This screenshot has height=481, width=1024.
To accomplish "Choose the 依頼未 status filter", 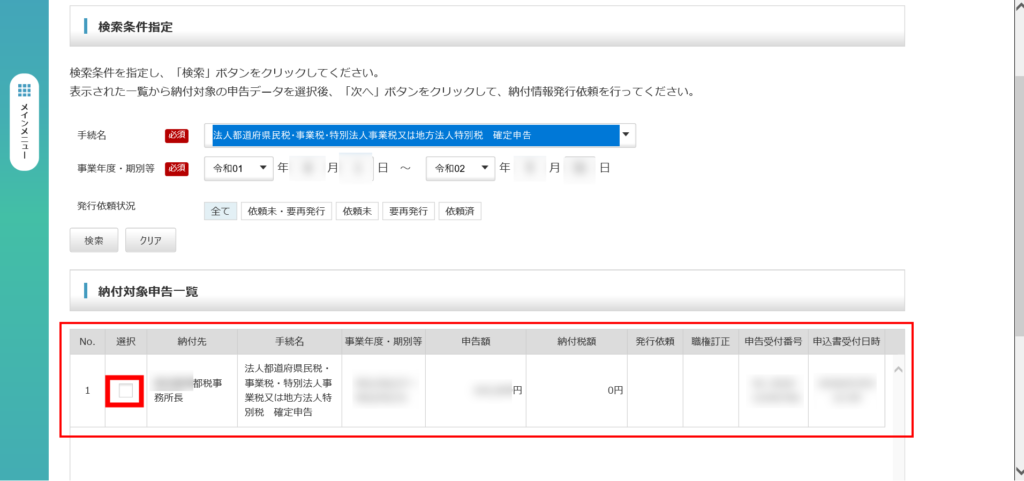I will 357,211.
